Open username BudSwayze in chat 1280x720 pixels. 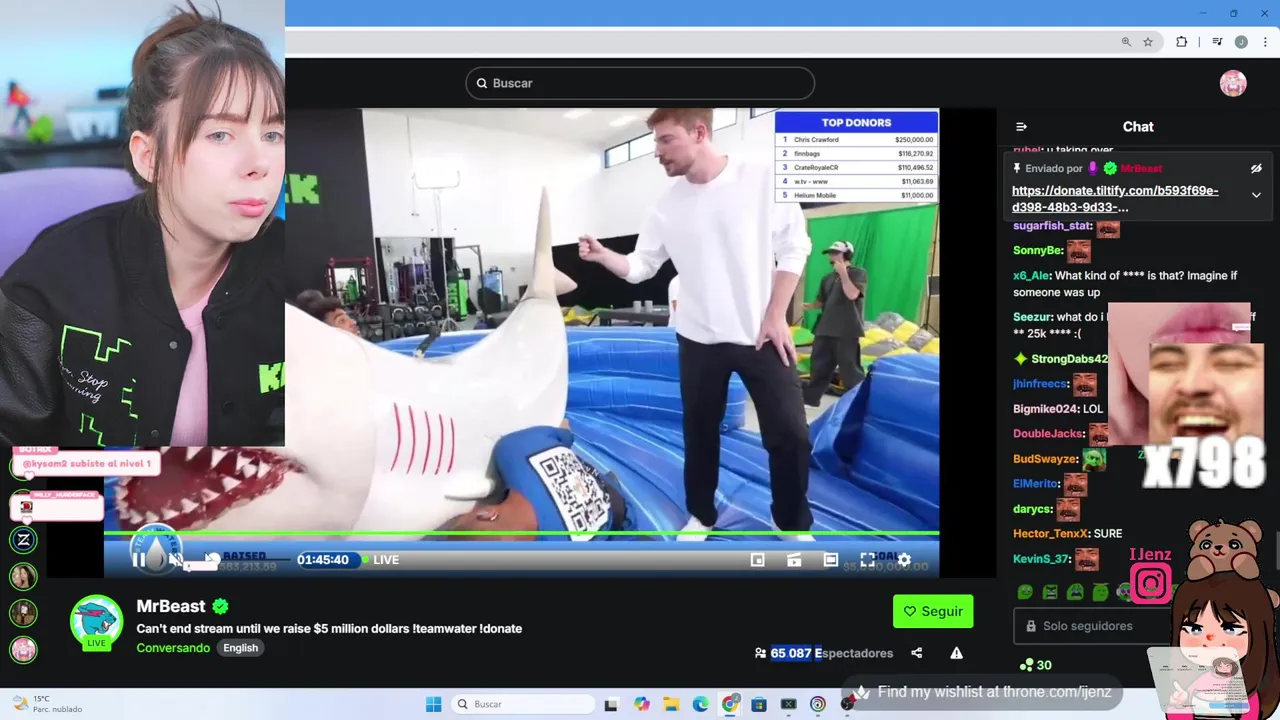coord(1045,459)
